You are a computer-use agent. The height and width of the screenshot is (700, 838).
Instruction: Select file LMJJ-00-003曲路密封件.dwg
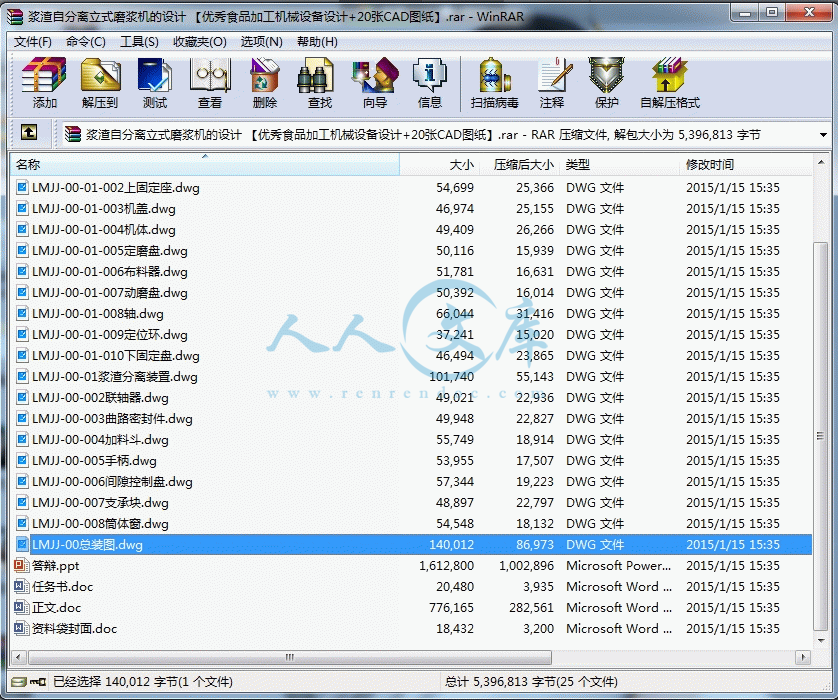click(x=112, y=419)
